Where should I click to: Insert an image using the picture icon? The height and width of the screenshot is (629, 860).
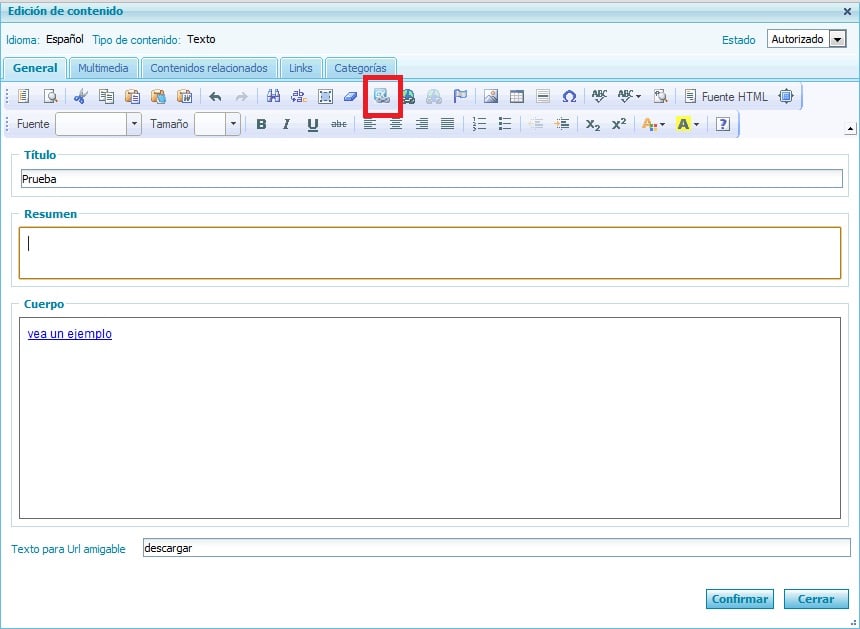click(491, 97)
